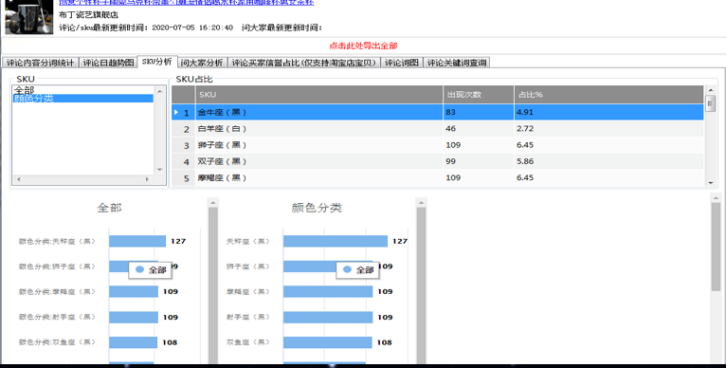Open the 问大家分析 tab
This screenshot has height=368, width=727.
(202, 63)
